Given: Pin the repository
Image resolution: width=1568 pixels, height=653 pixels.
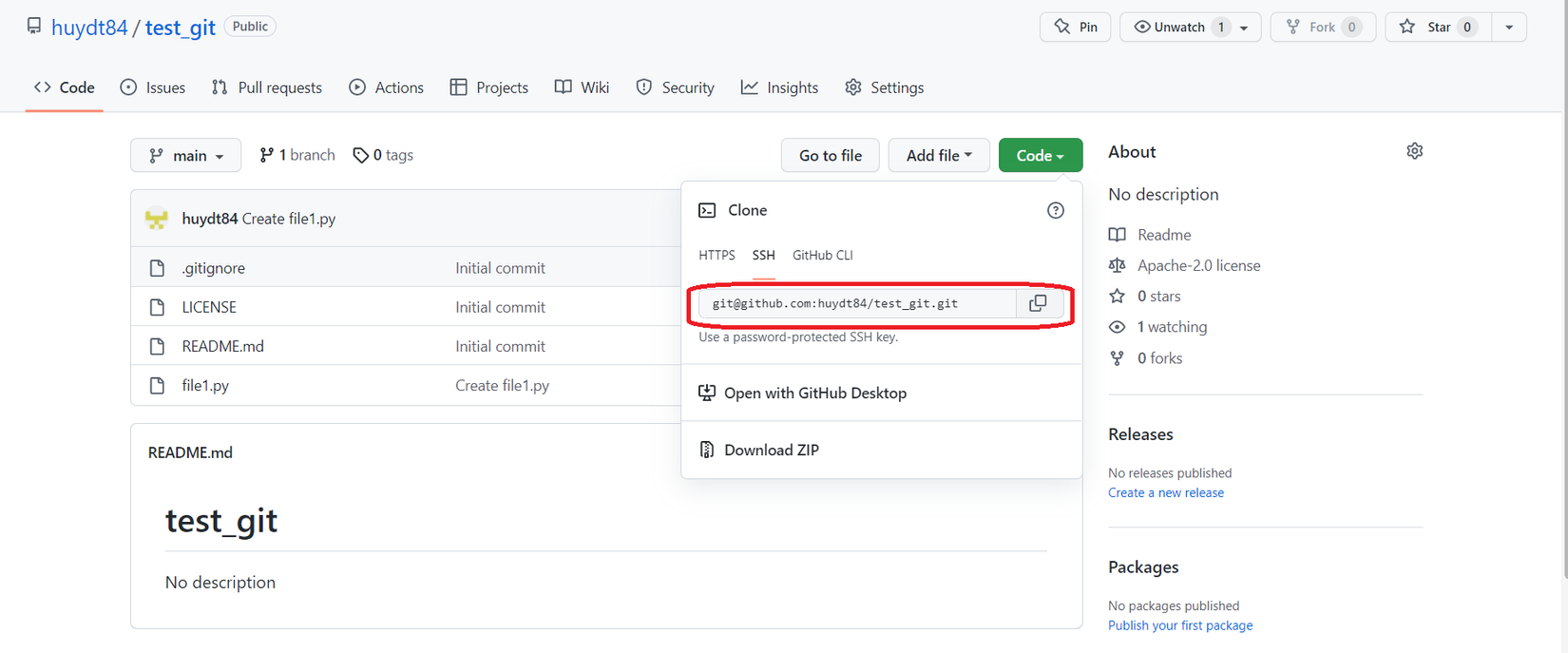Looking at the screenshot, I should click(1076, 27).
